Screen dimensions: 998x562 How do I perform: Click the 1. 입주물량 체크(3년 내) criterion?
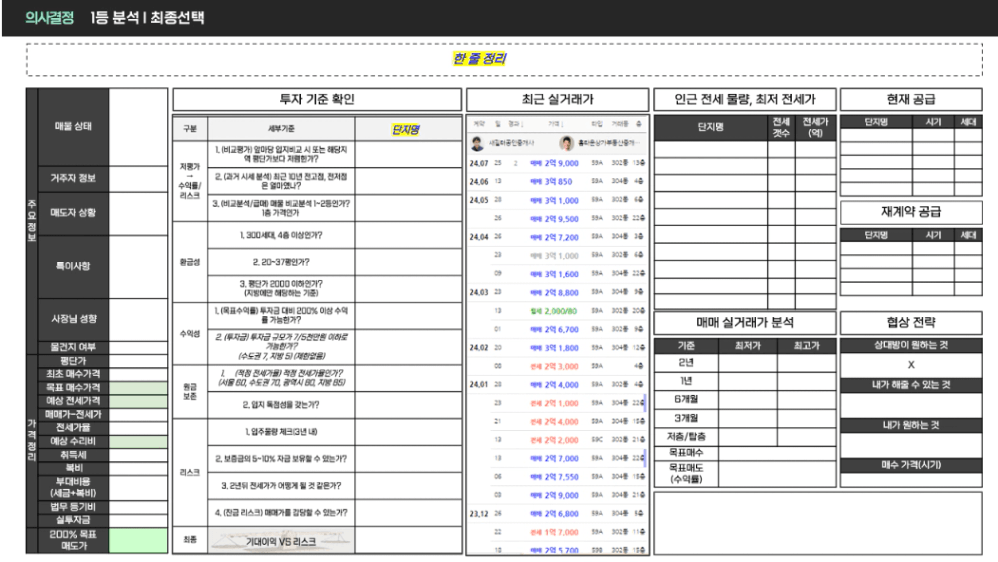click(x=281, y=432)
